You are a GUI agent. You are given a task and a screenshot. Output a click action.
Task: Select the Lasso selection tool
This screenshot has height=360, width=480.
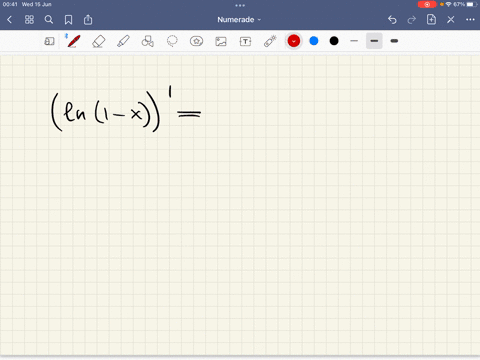[x=172, y=41]
